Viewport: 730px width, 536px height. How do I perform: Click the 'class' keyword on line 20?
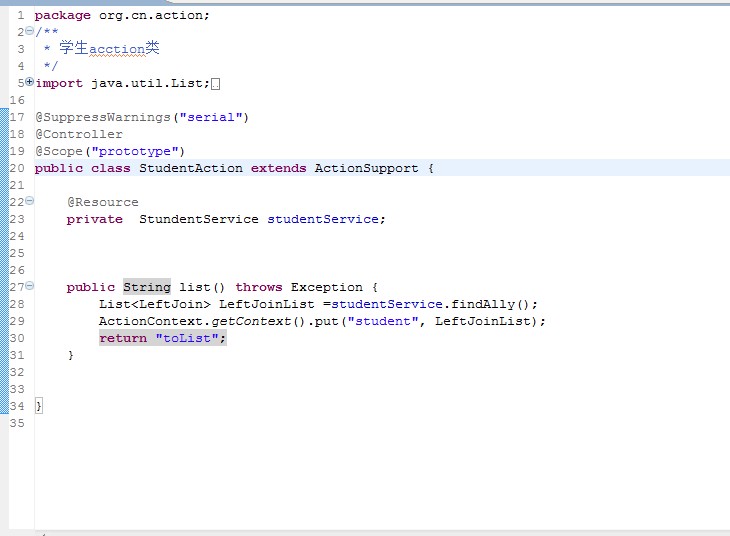[110, 168]
